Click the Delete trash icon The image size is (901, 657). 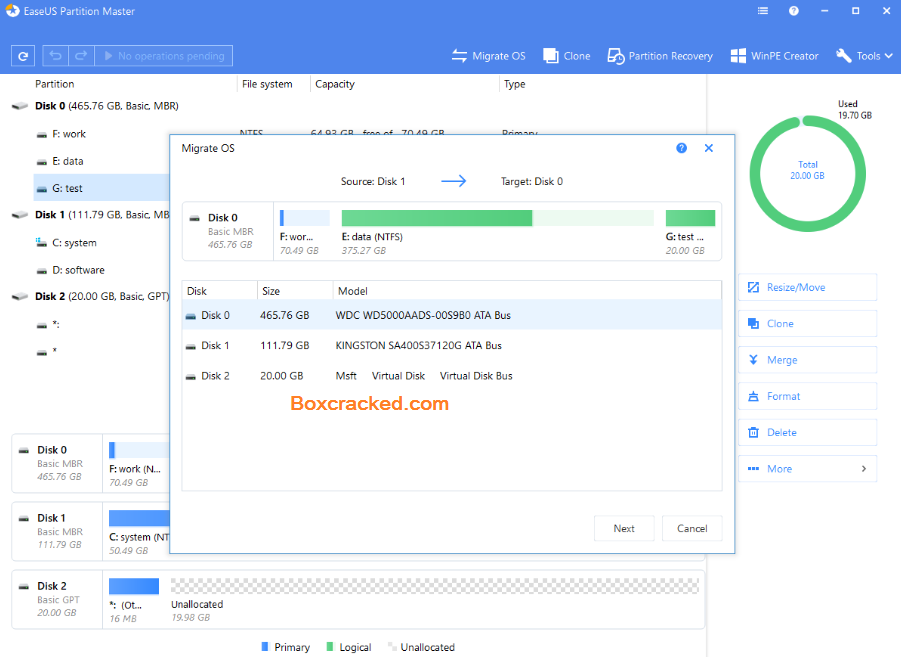coord(753,432)
